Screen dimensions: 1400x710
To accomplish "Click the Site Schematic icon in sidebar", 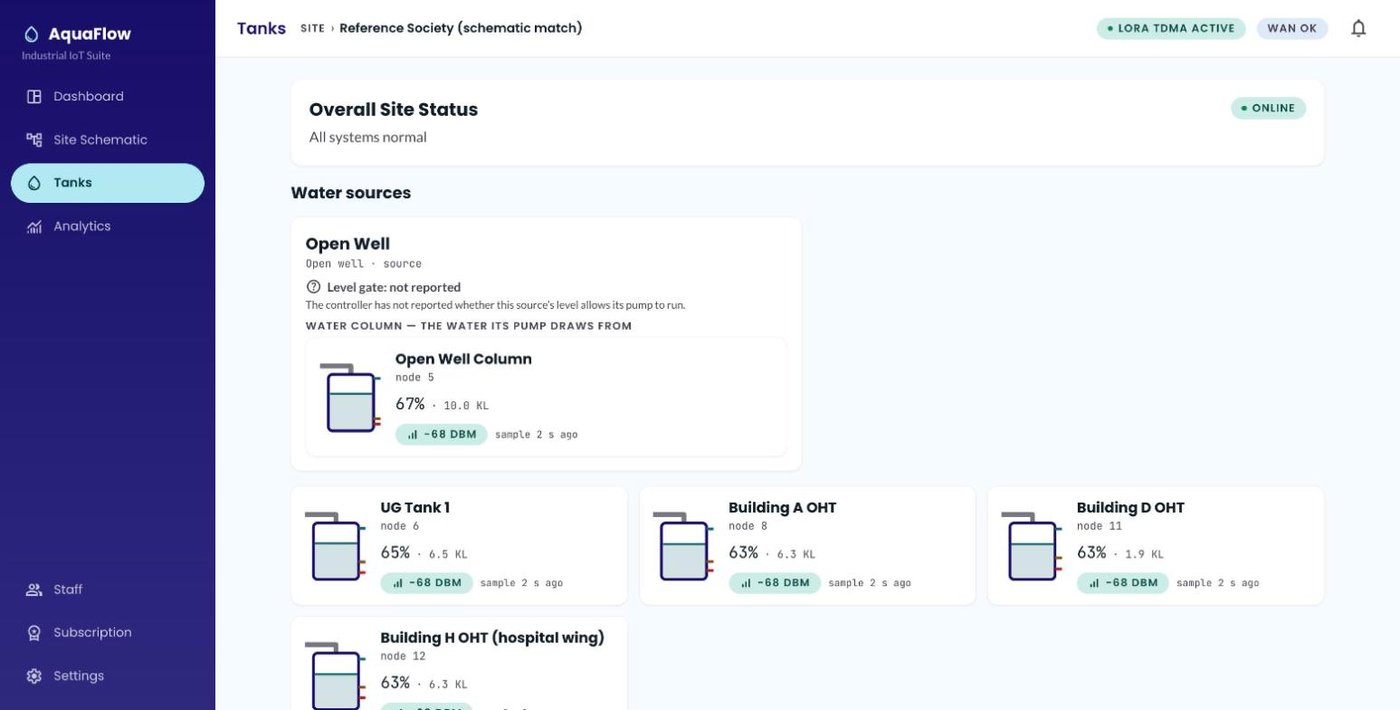I will (34, 140).
